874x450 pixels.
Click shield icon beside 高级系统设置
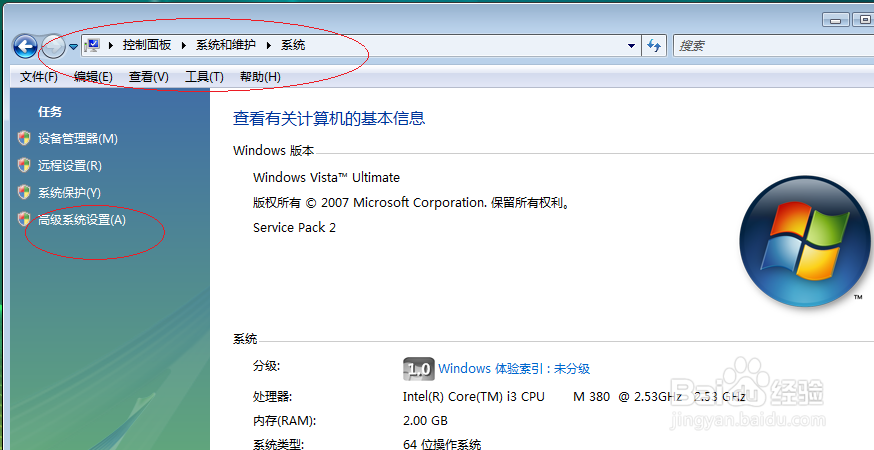tap(24, 219)
